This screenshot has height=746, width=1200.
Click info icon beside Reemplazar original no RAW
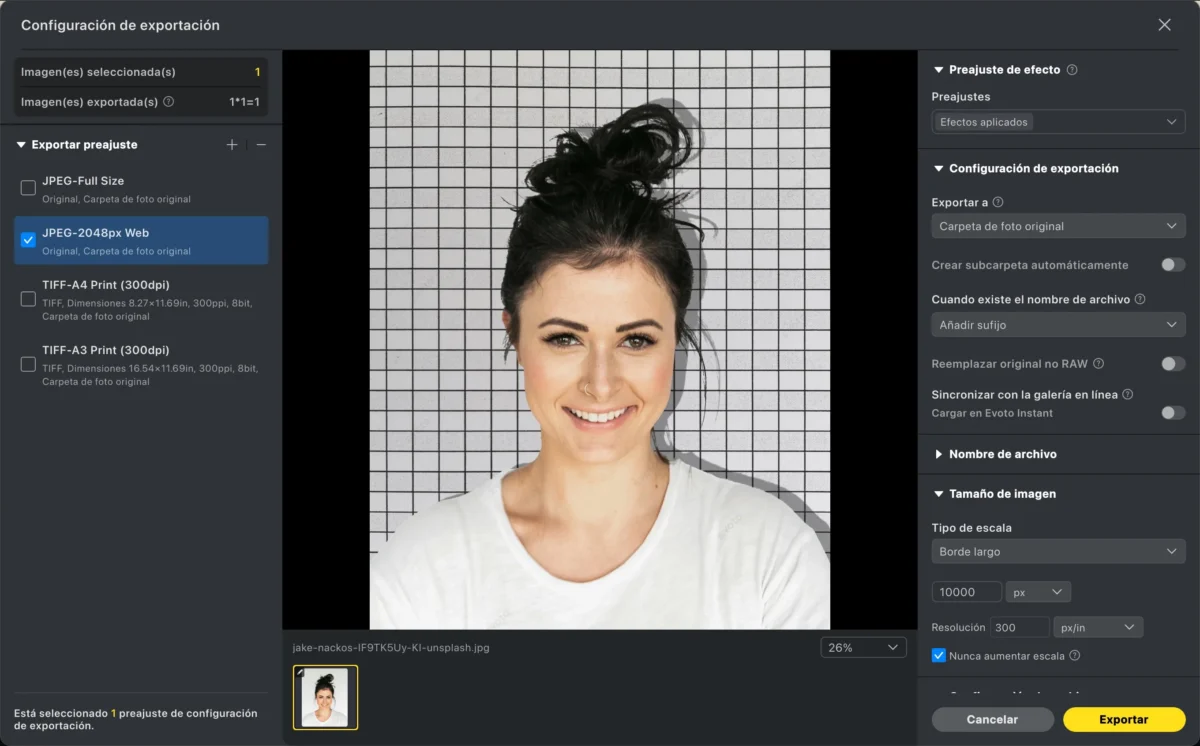click(1098, 364)
